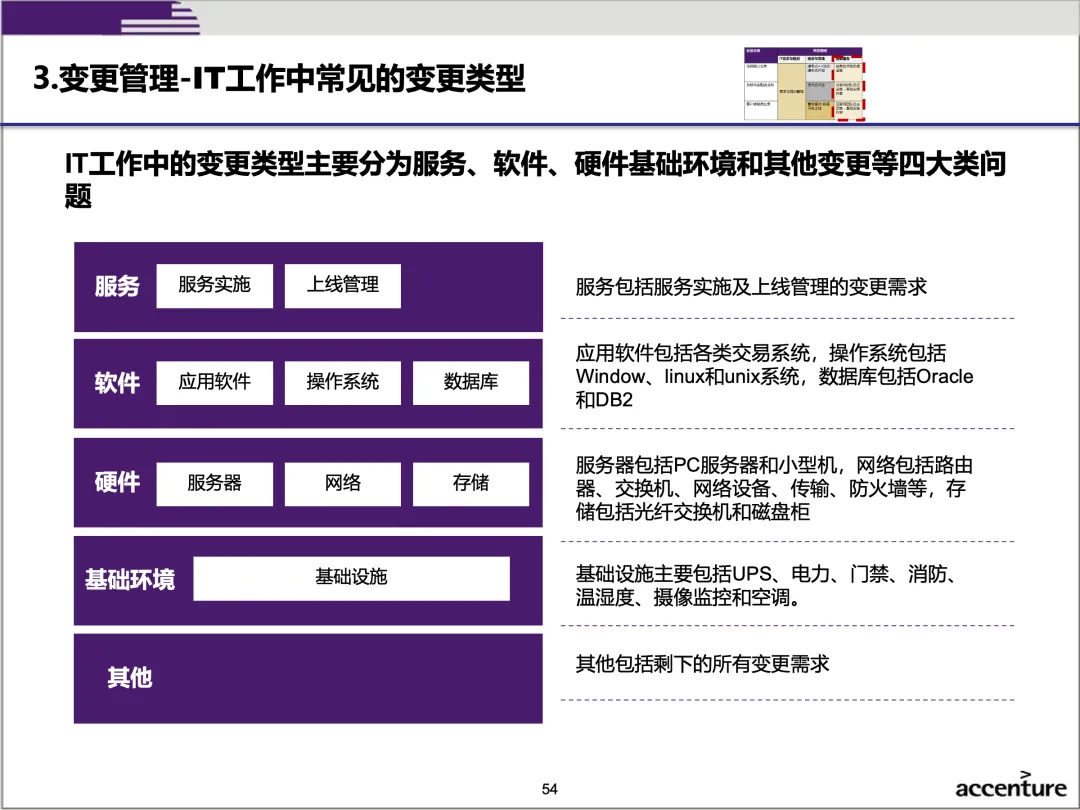Click the subtitle about 四大类问题
The image size is (1080, 810).
[535, 179]
